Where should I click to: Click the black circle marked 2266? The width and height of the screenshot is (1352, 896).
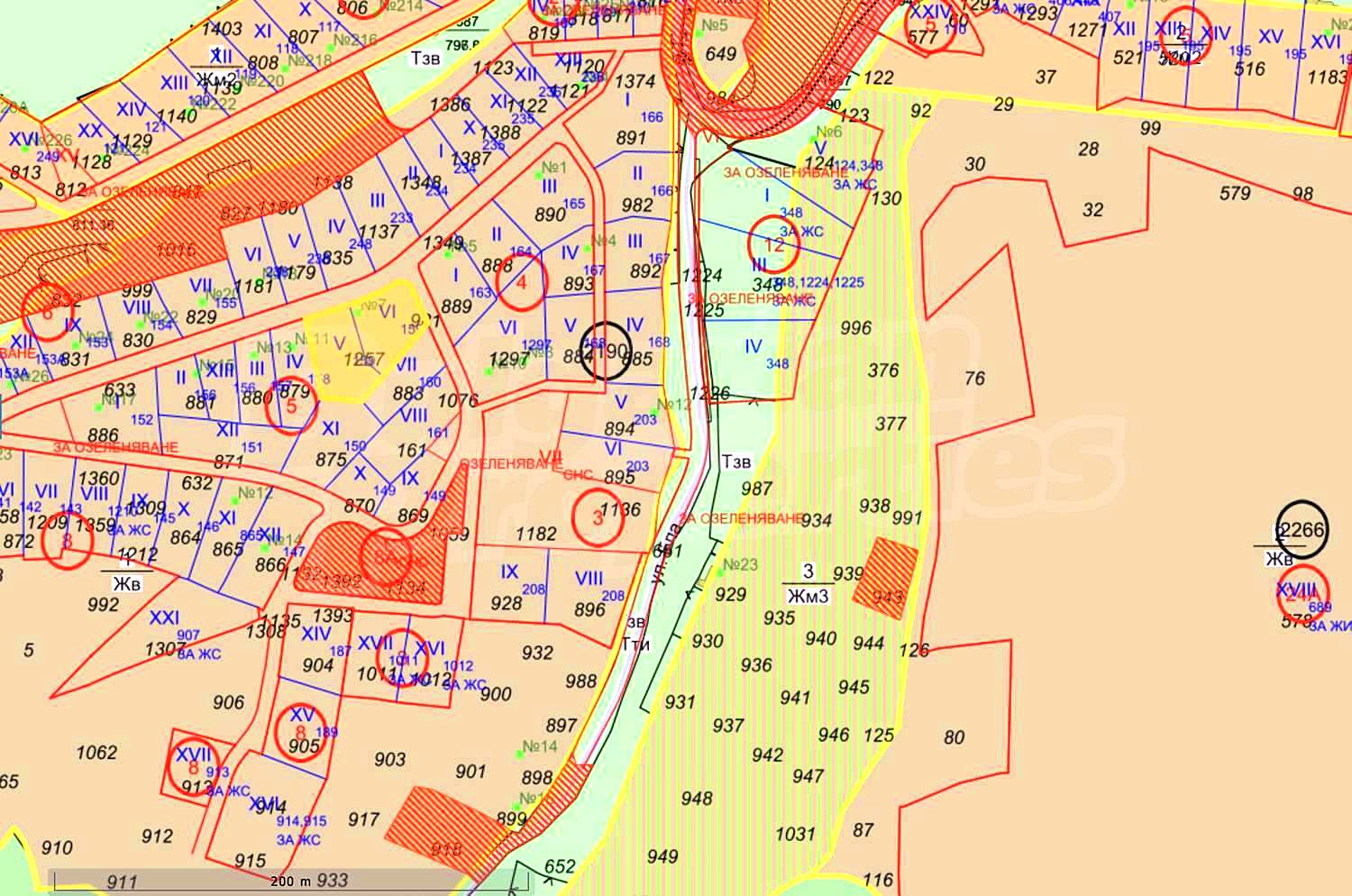pos(1301,530)
